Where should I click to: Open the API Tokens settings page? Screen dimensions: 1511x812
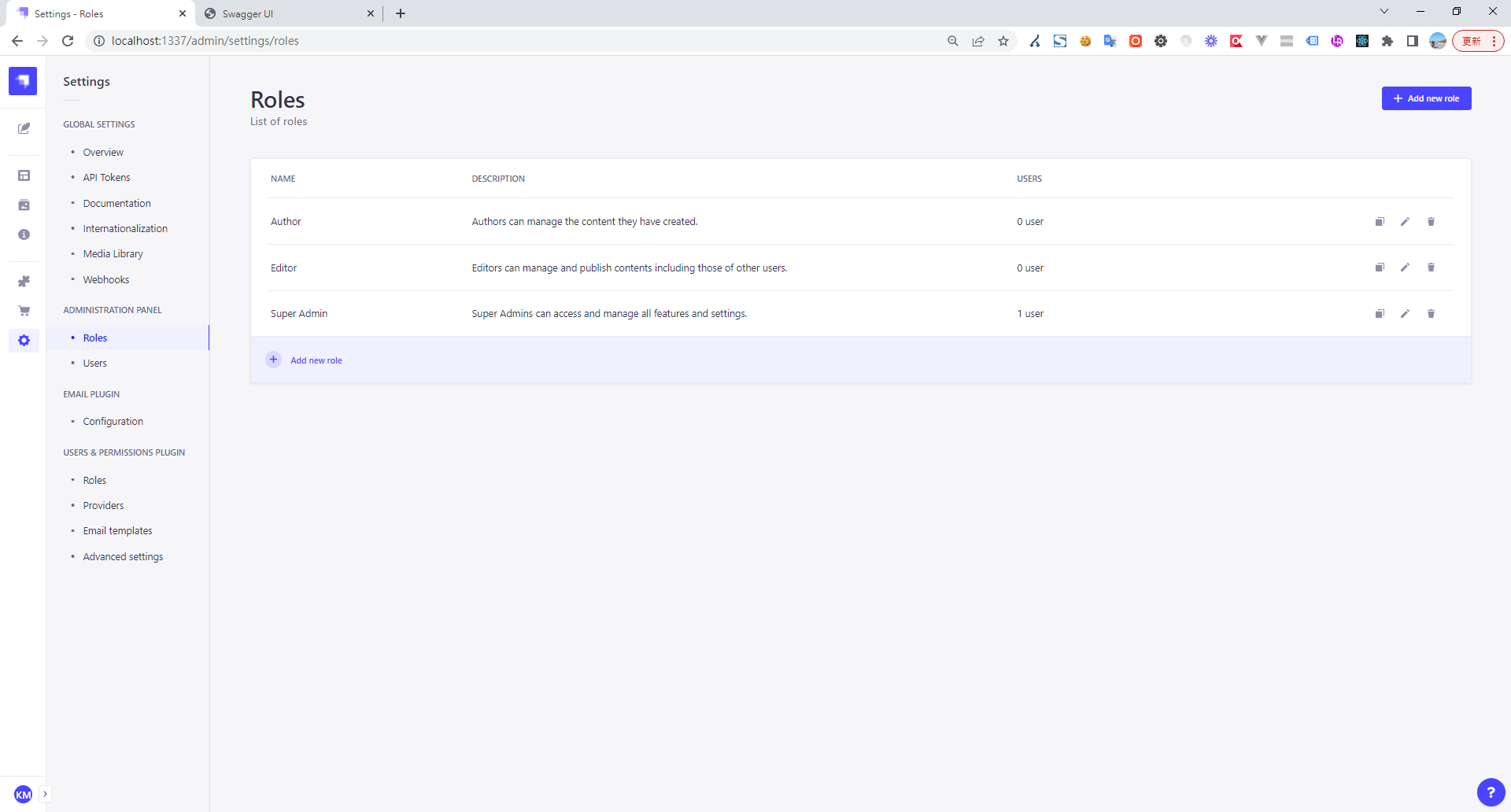pyautogui.click(x=106, y=178)
